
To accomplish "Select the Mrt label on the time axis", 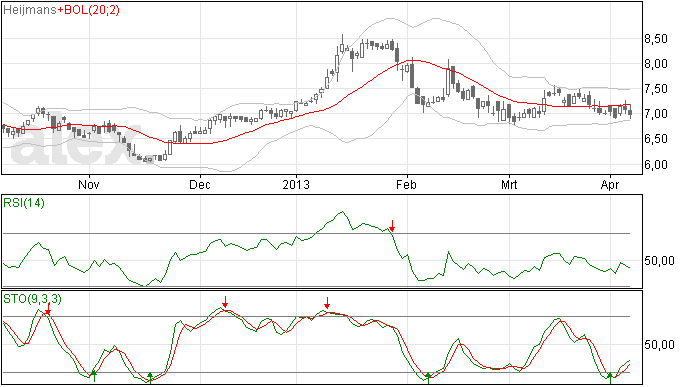I will [509, 184].
